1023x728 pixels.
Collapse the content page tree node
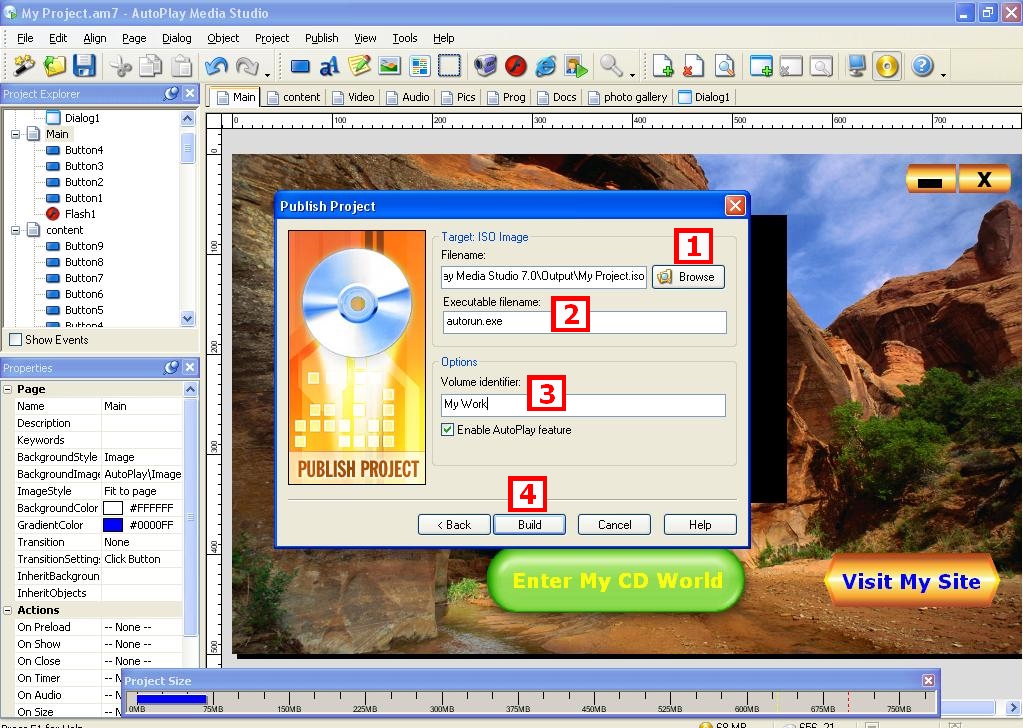click(16, 230)
